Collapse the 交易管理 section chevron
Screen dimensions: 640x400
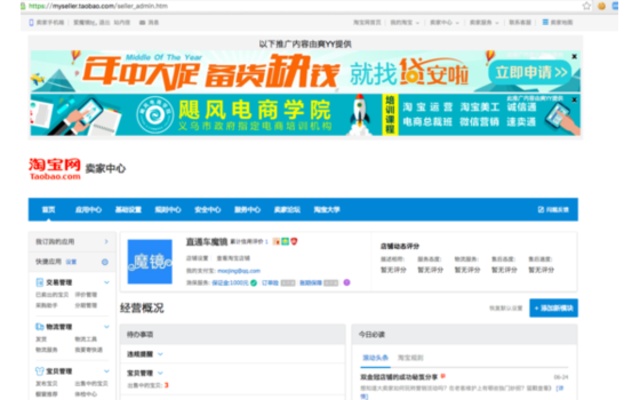[x=107, y=282]
